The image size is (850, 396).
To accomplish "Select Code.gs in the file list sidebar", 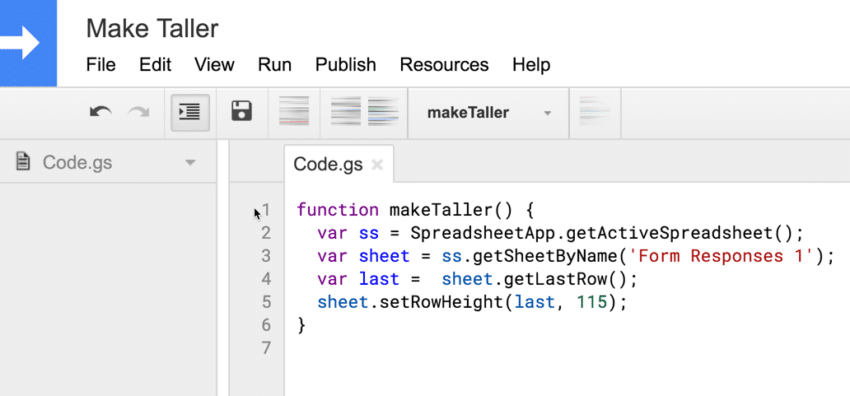I will tap(78, 163).
